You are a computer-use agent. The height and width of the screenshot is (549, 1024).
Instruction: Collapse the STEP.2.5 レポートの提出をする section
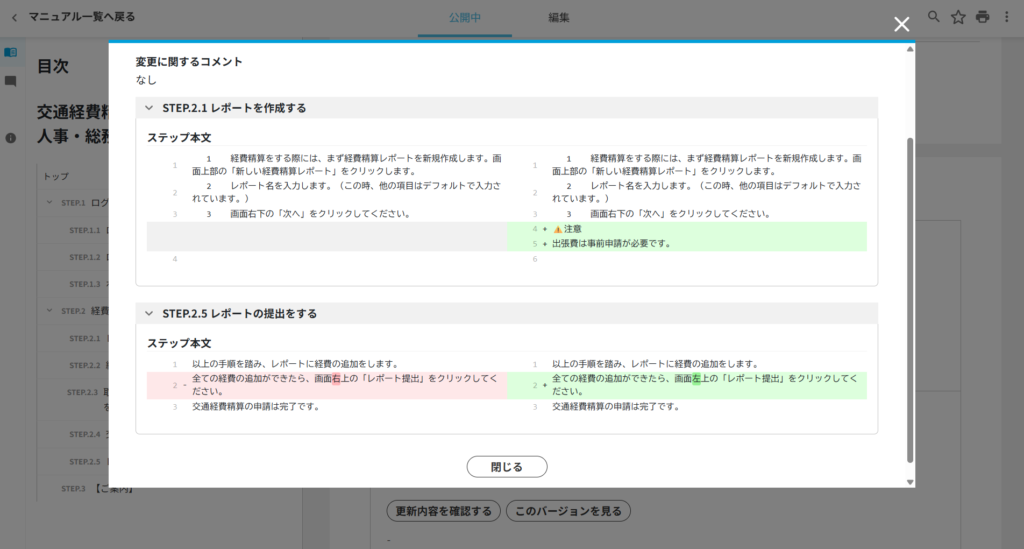pos(149,313)
